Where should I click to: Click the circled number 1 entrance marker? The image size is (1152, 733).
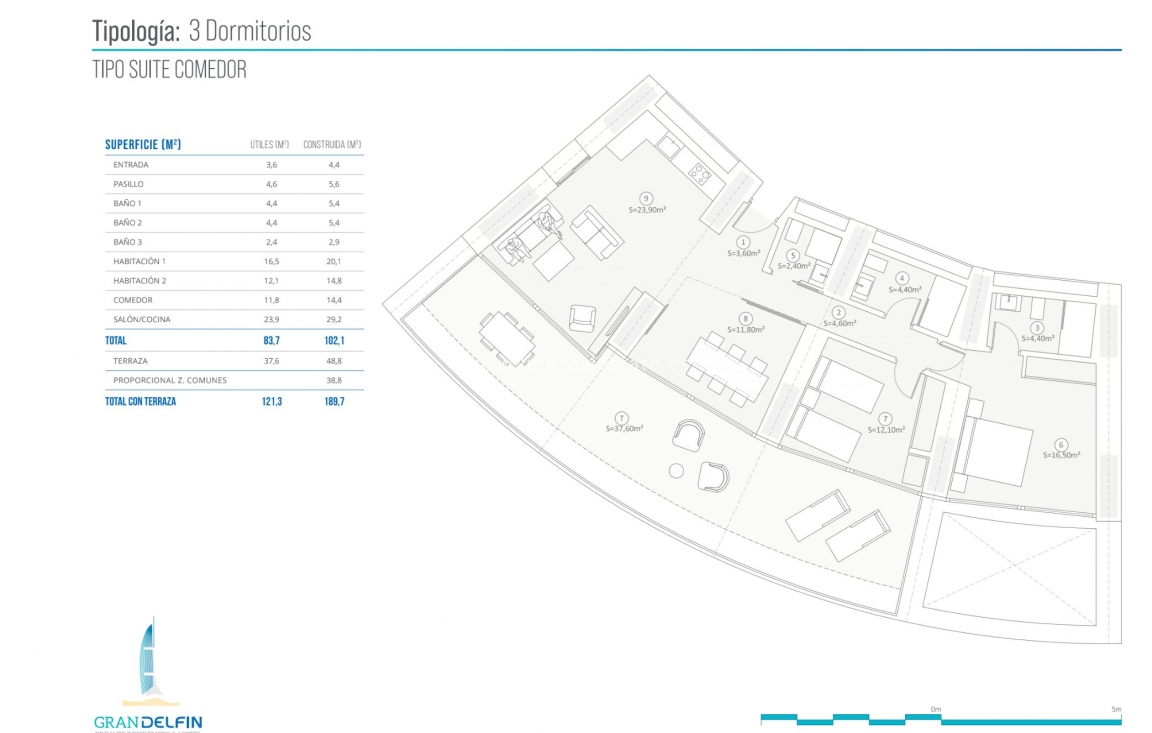[743, 242]
